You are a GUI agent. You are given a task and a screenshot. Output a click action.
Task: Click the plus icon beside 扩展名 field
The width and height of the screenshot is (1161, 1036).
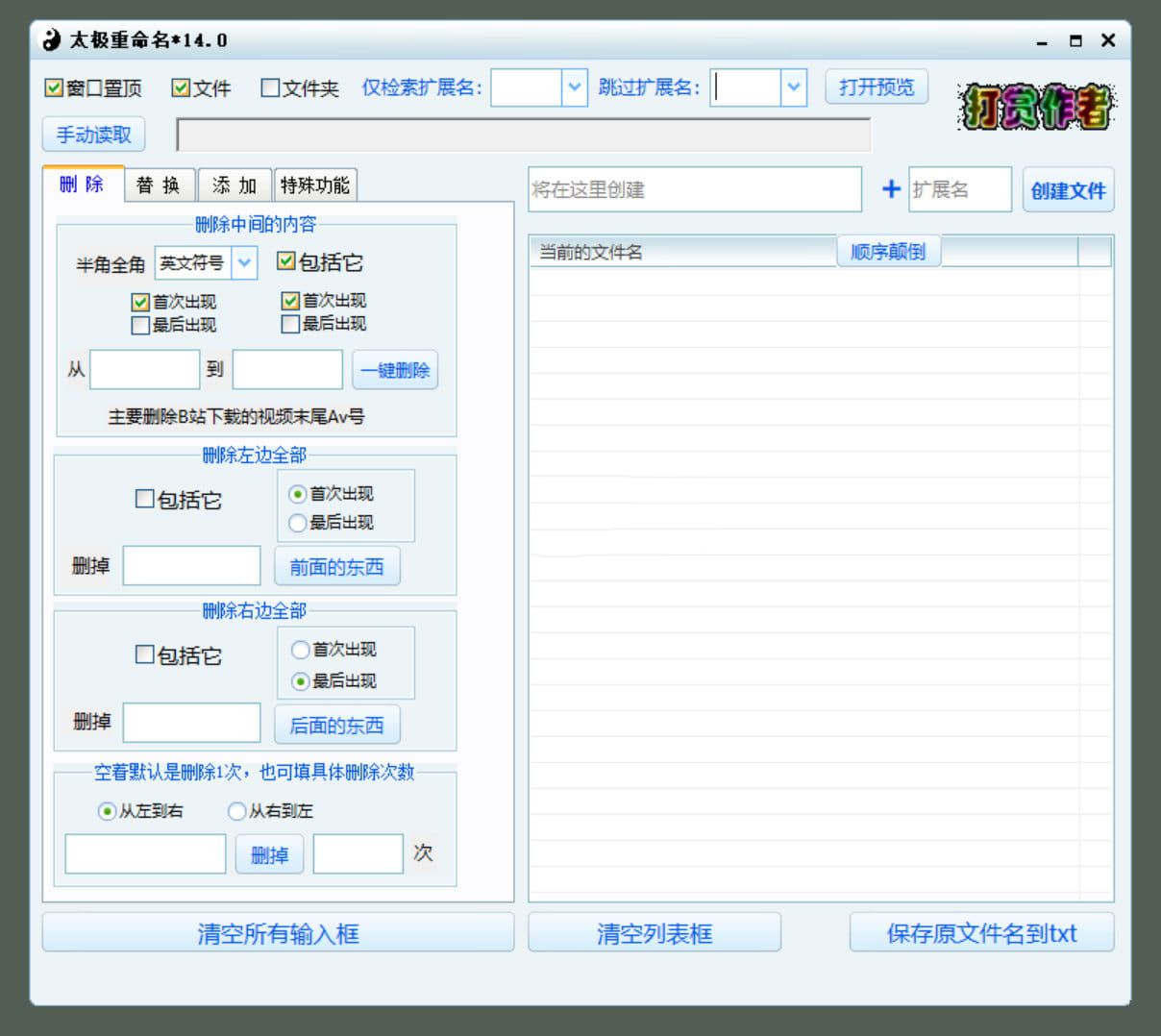(x=891, y=189)
